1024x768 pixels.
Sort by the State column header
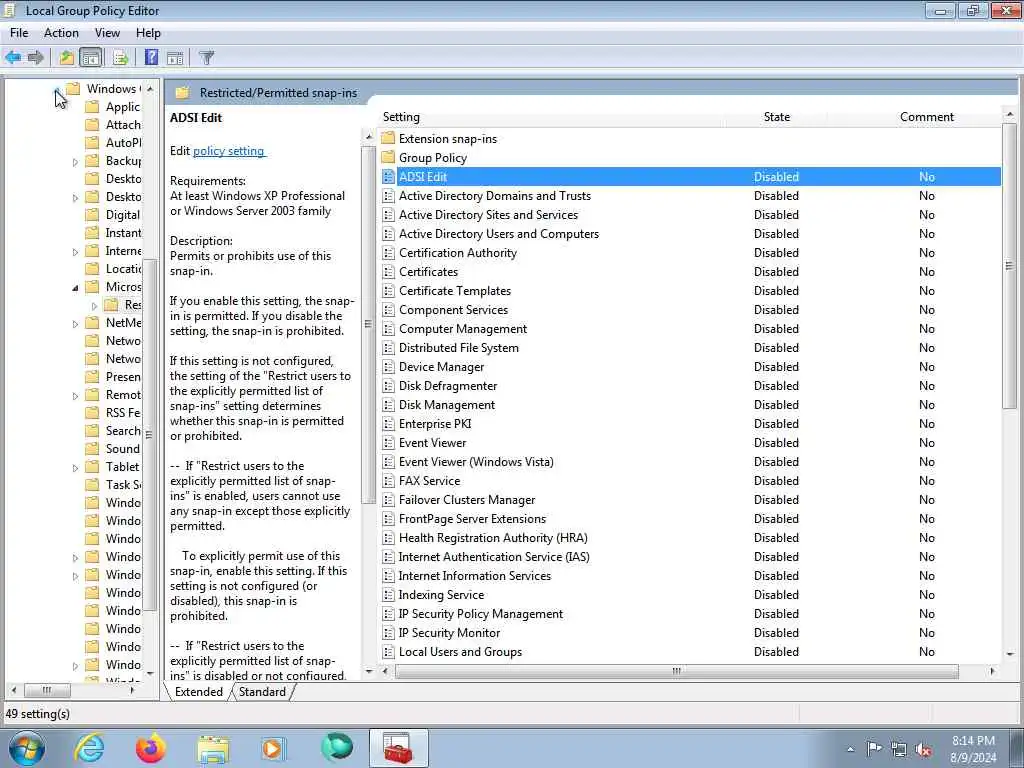(776, 117)
